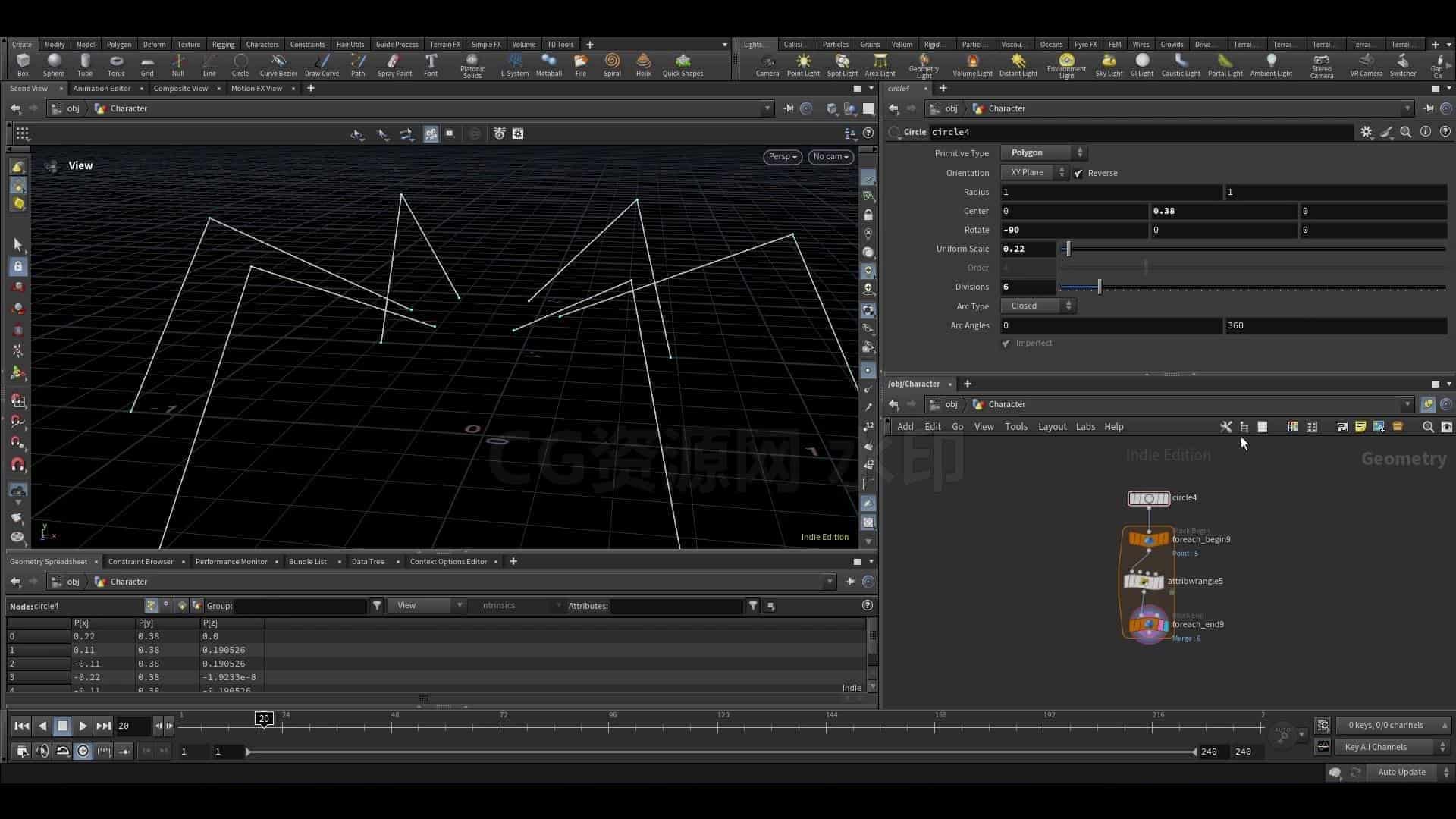This screenshot has height=819, width=1456.
Task: Add a Spot Light
Action: pyautogui.click(x=843, y=65)
